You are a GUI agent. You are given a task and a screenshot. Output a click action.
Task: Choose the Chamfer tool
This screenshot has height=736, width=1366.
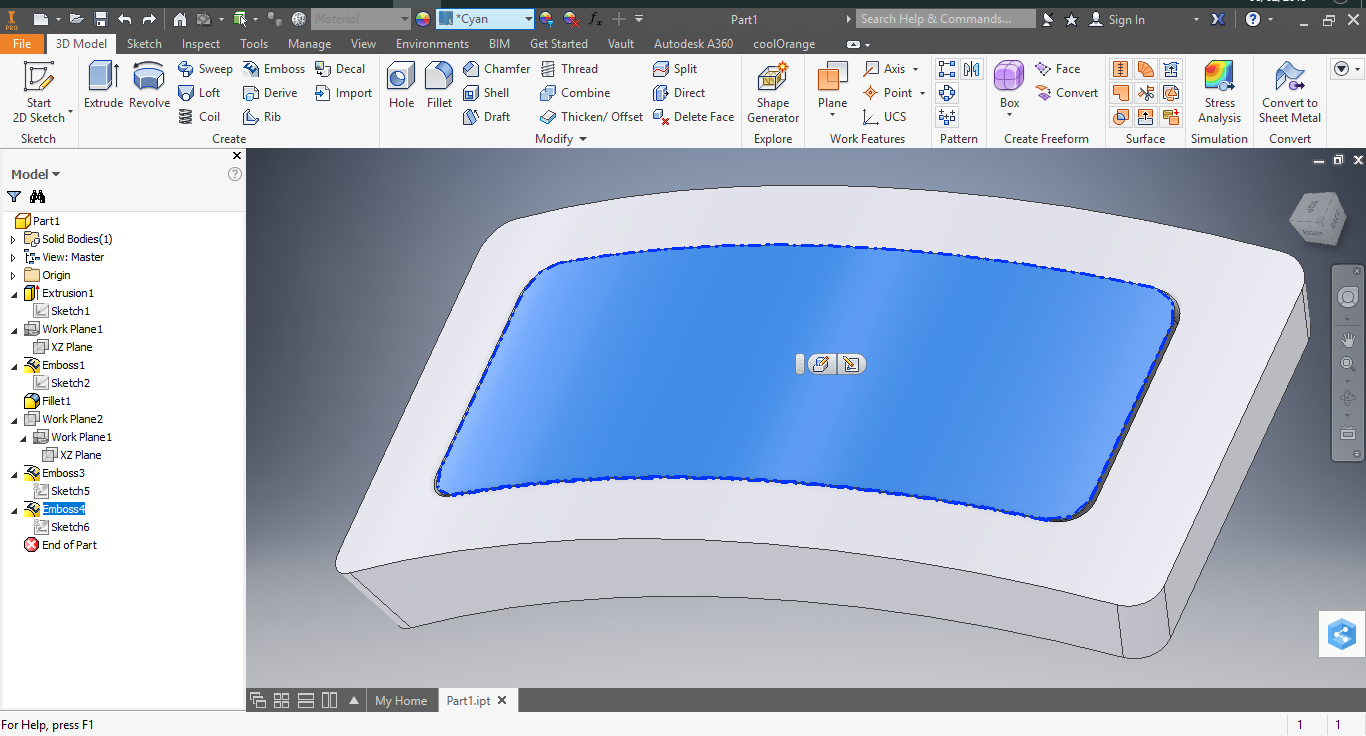click(497, 69)
